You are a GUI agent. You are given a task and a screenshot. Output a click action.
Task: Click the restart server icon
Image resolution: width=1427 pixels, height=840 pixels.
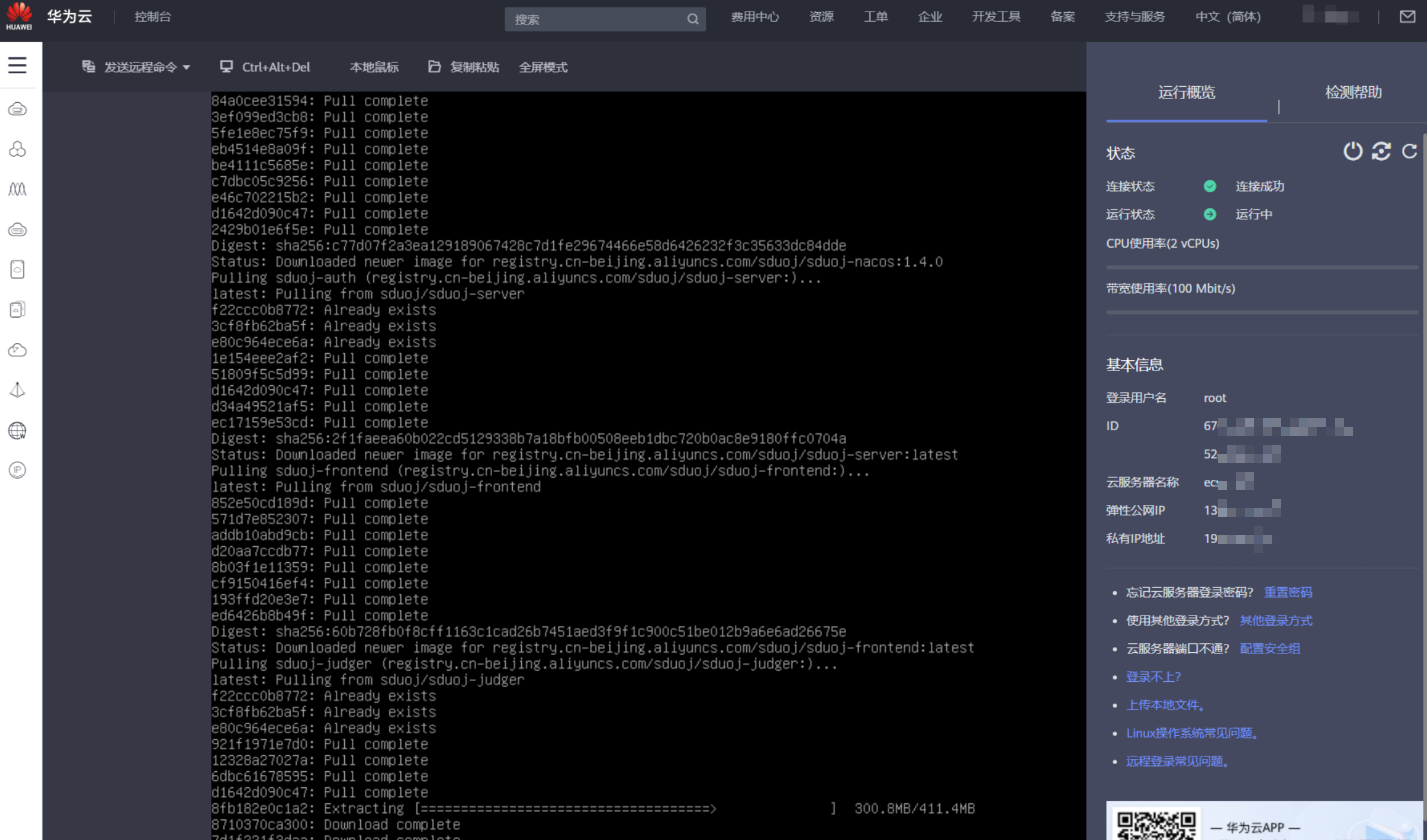tap(1381, 151)
